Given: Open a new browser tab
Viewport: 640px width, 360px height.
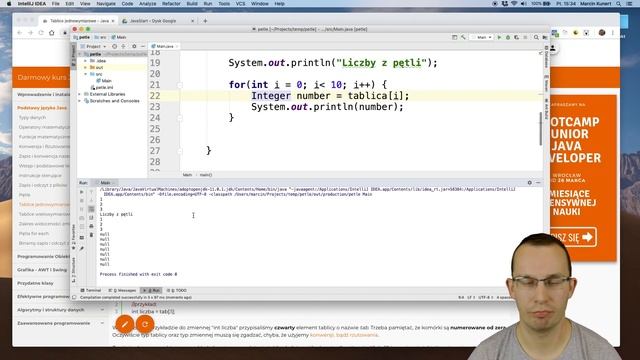Looking at the screenshot, I should 205,21.
